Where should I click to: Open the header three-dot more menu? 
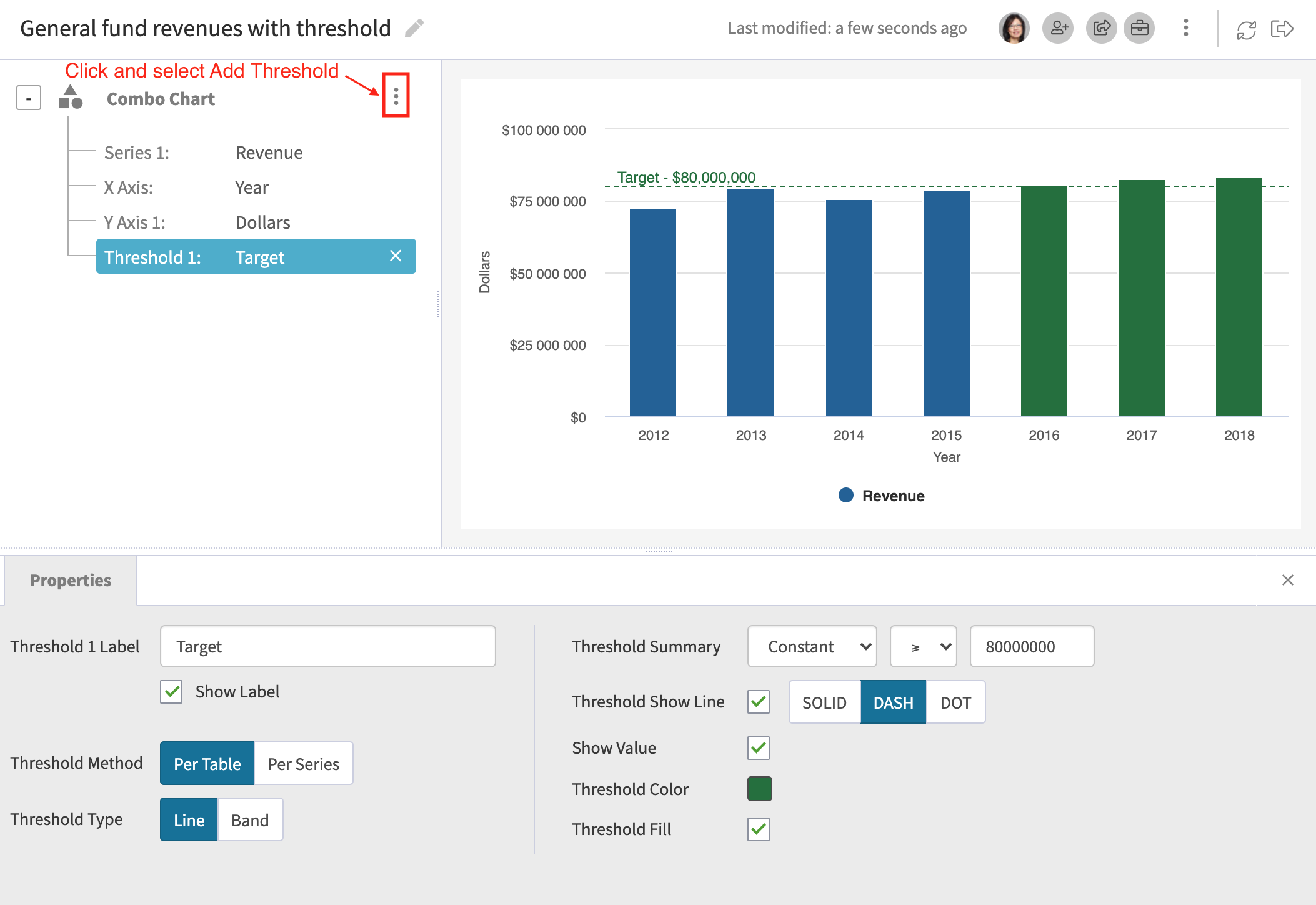(1185, 28)
